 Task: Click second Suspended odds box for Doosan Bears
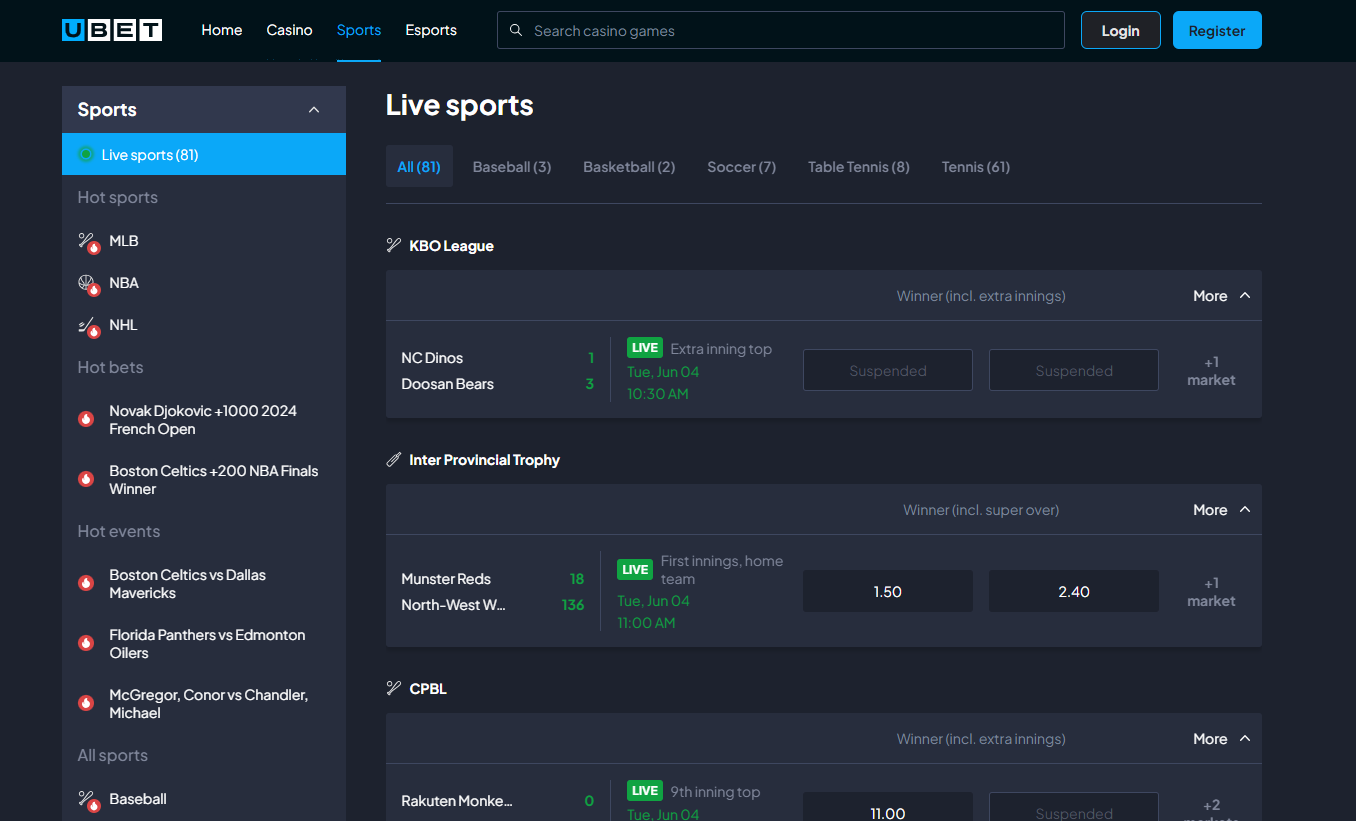click(x=1074, y=370)
